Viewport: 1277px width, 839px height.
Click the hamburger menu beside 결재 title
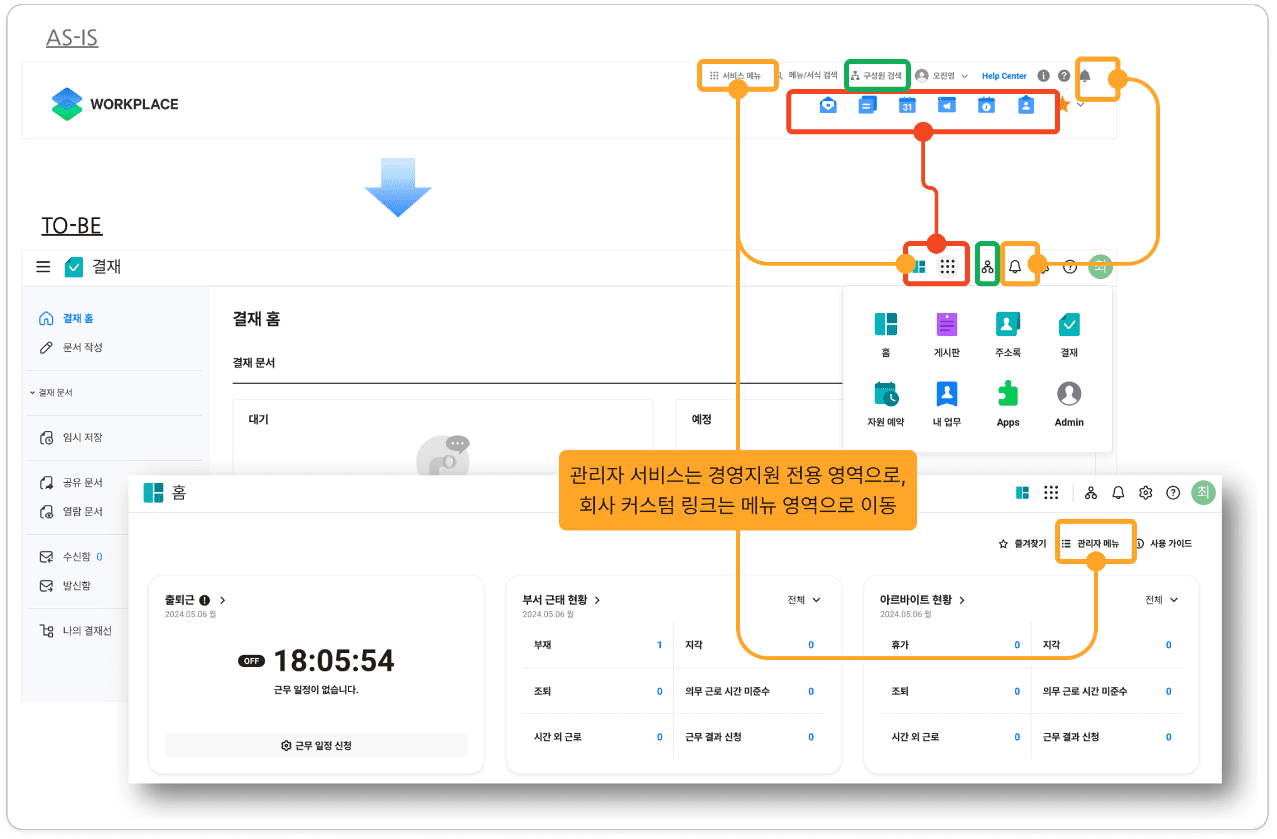(43, 267)
